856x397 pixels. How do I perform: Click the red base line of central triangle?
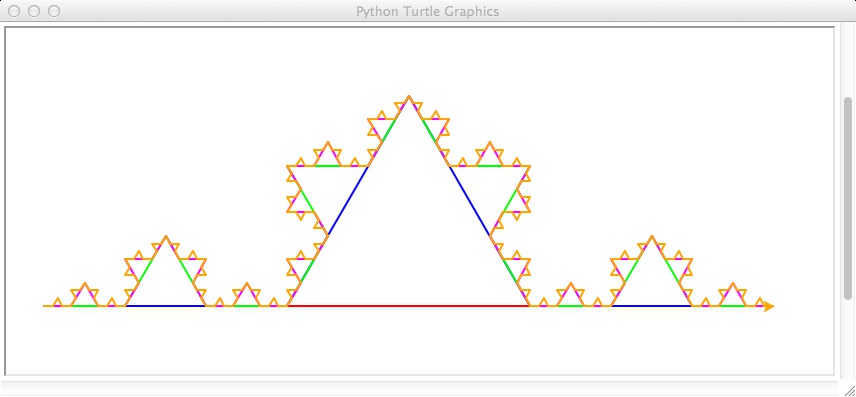pos(408,306)
